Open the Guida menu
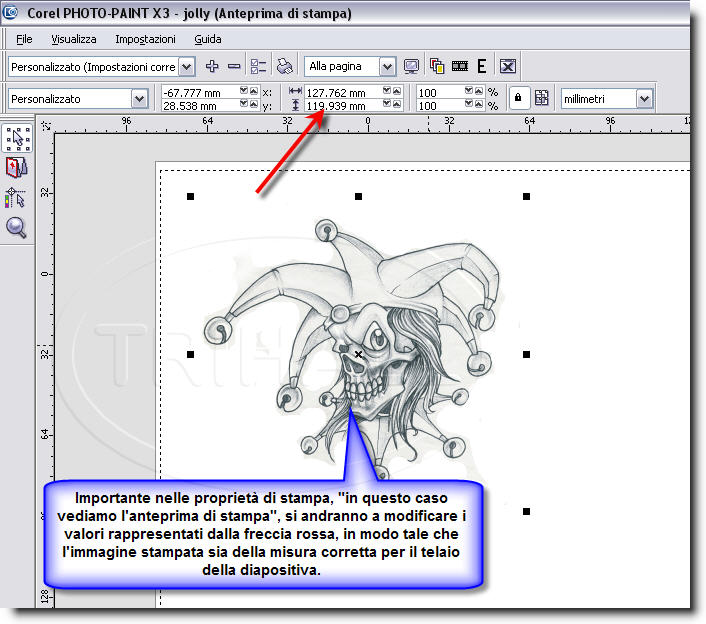This screenshot has height=624, width=706. coord(208,39)
